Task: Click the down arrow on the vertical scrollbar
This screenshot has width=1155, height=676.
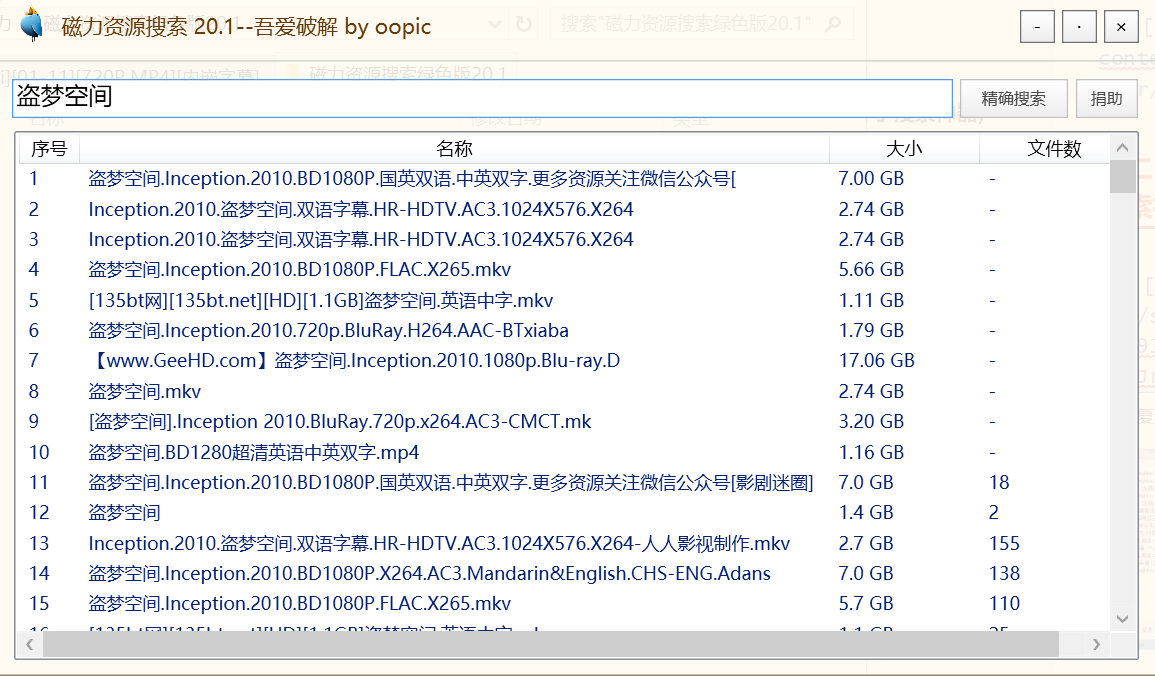Action: click(1121, 619)
